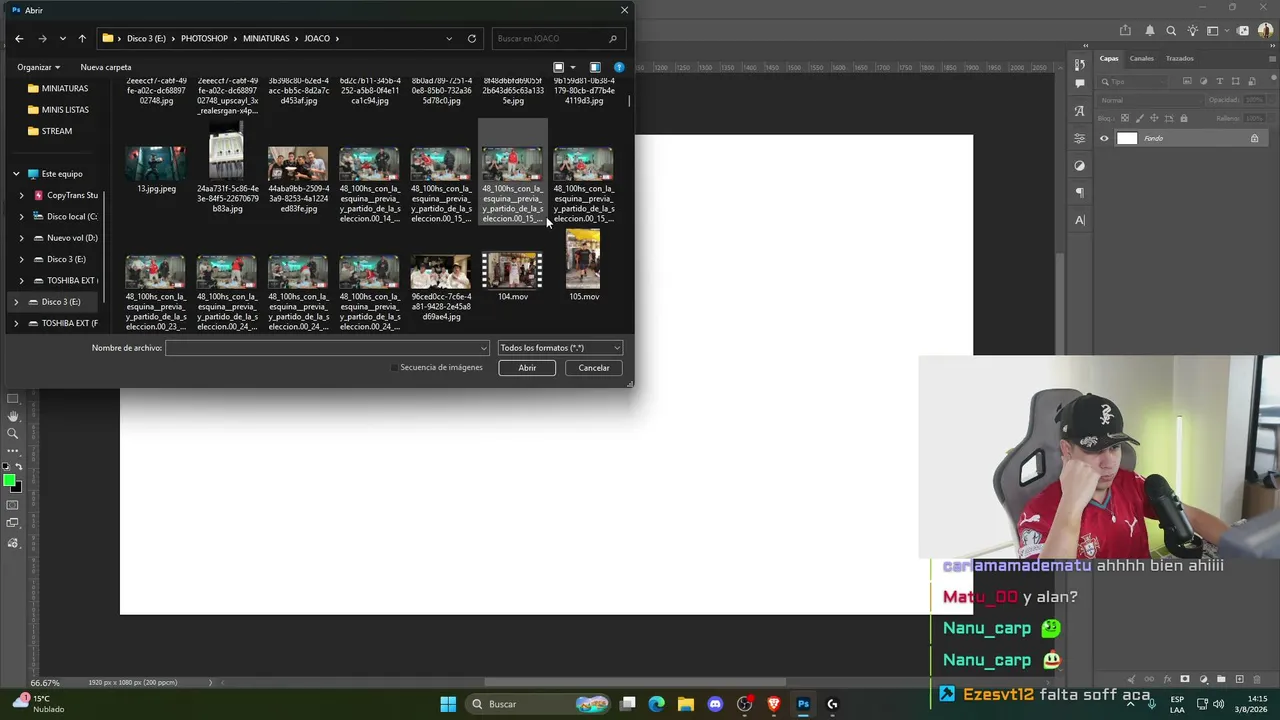This screenshot has height=720, width=1280.
Task: Open the Nombre de archivo history dropdown
Action: tap(484, 348)
